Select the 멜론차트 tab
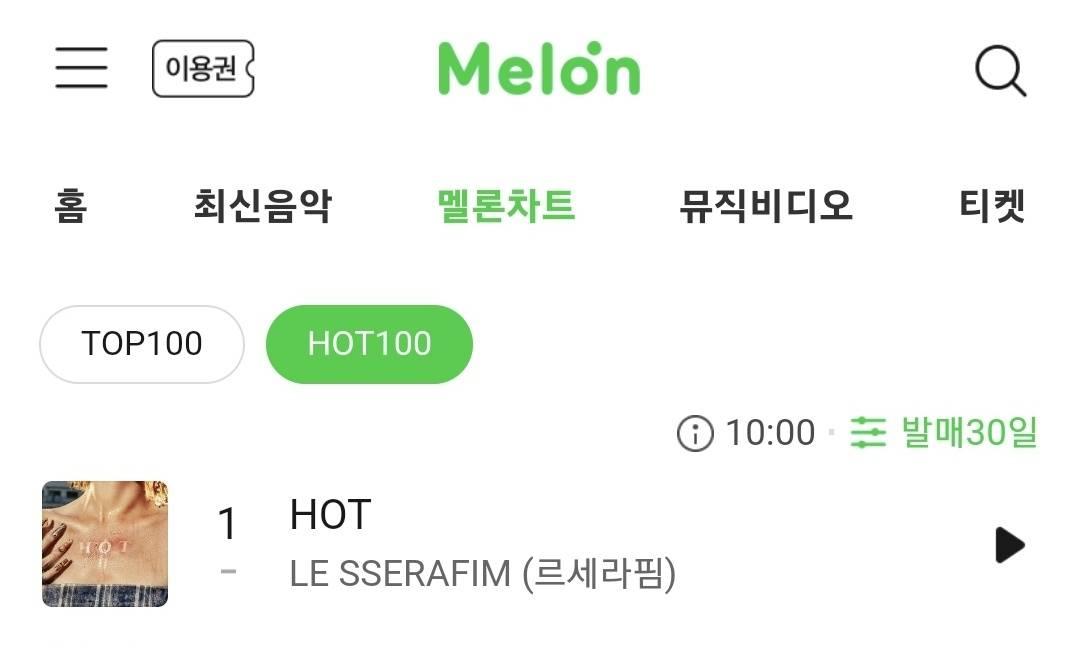 506,206
